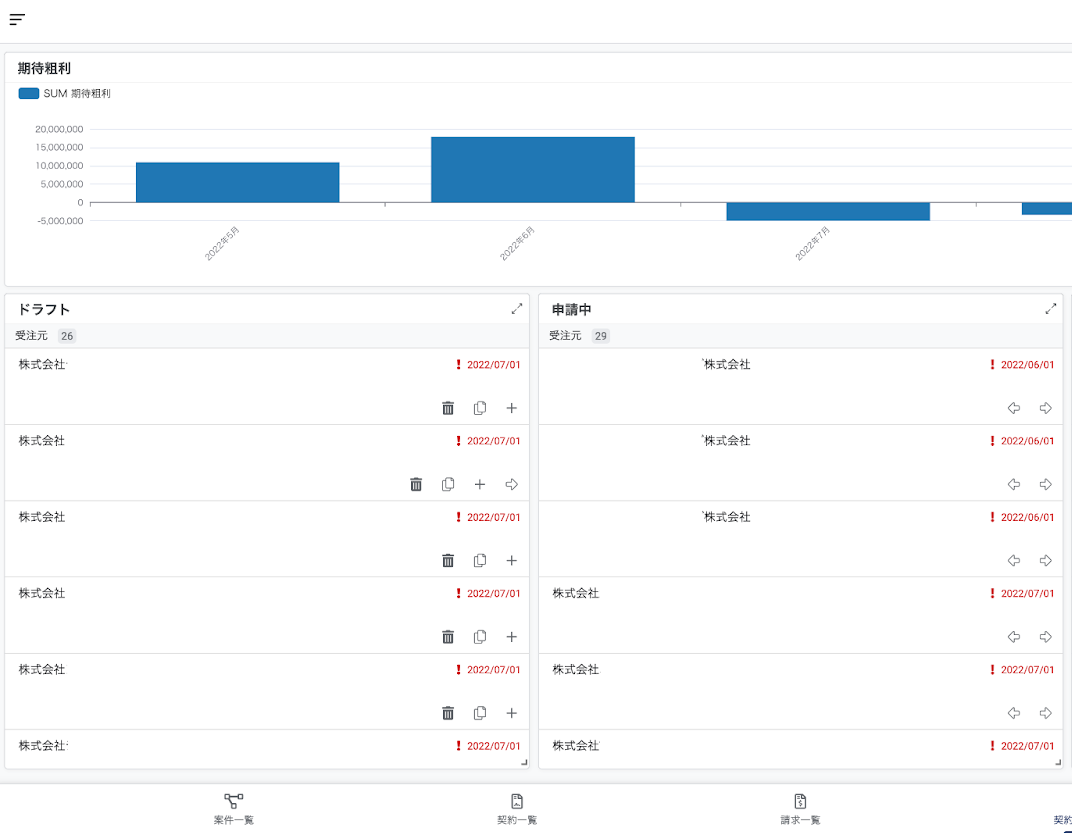The image size is (1072, 833).
Task: Go to 契約一覧 tab
Action: pyautogui.click(x=517, y=809)
